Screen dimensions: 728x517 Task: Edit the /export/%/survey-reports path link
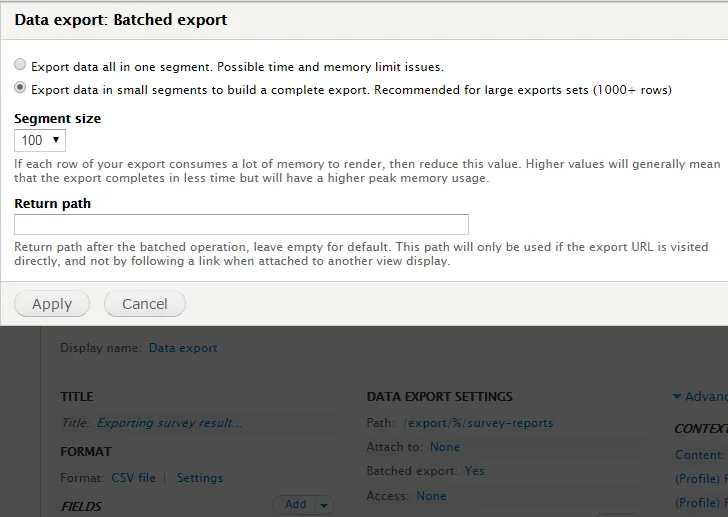[x=479, y=423]
